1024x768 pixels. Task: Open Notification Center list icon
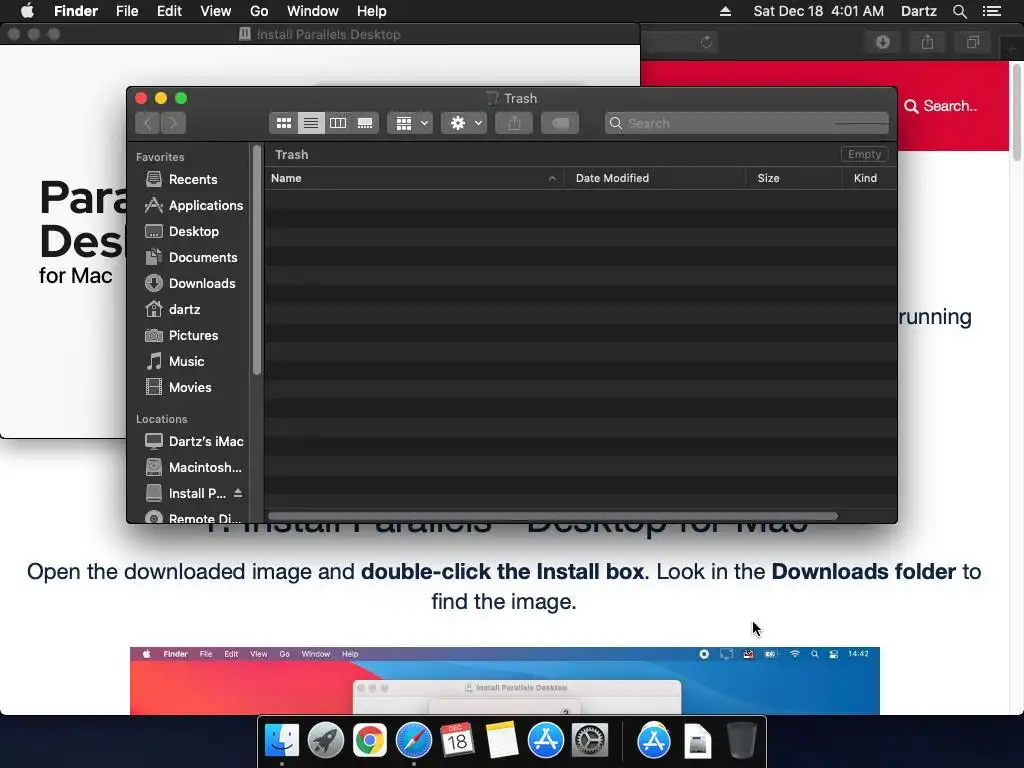pyautogui.click(x=991, y=11)
